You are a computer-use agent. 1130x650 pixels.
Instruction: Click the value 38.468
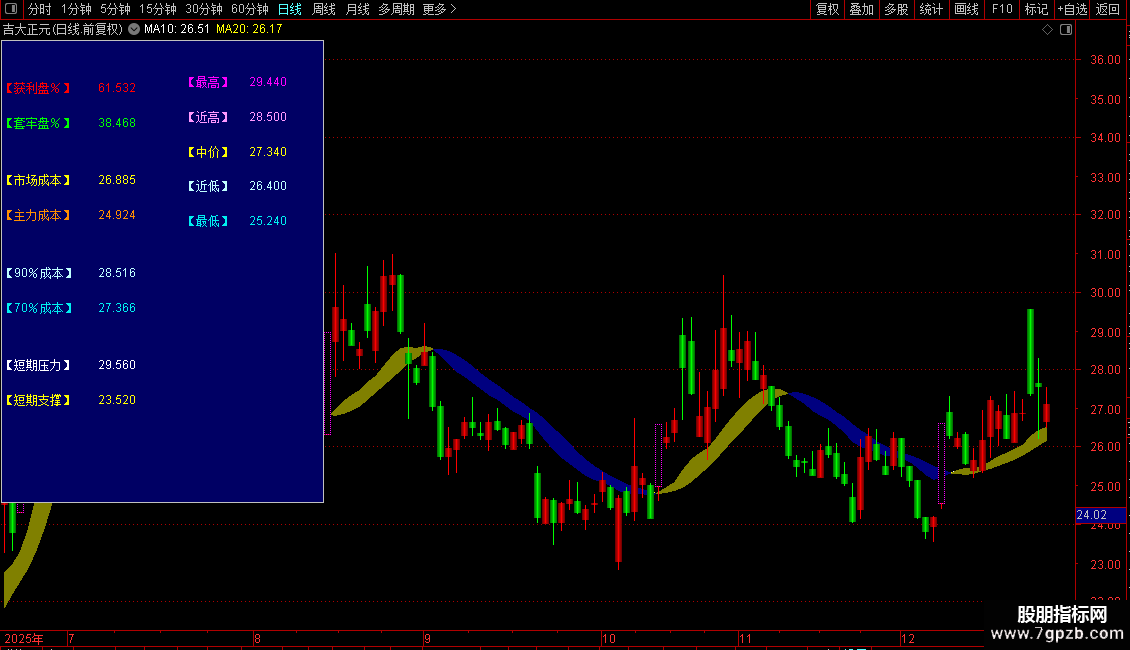(117, 123)
